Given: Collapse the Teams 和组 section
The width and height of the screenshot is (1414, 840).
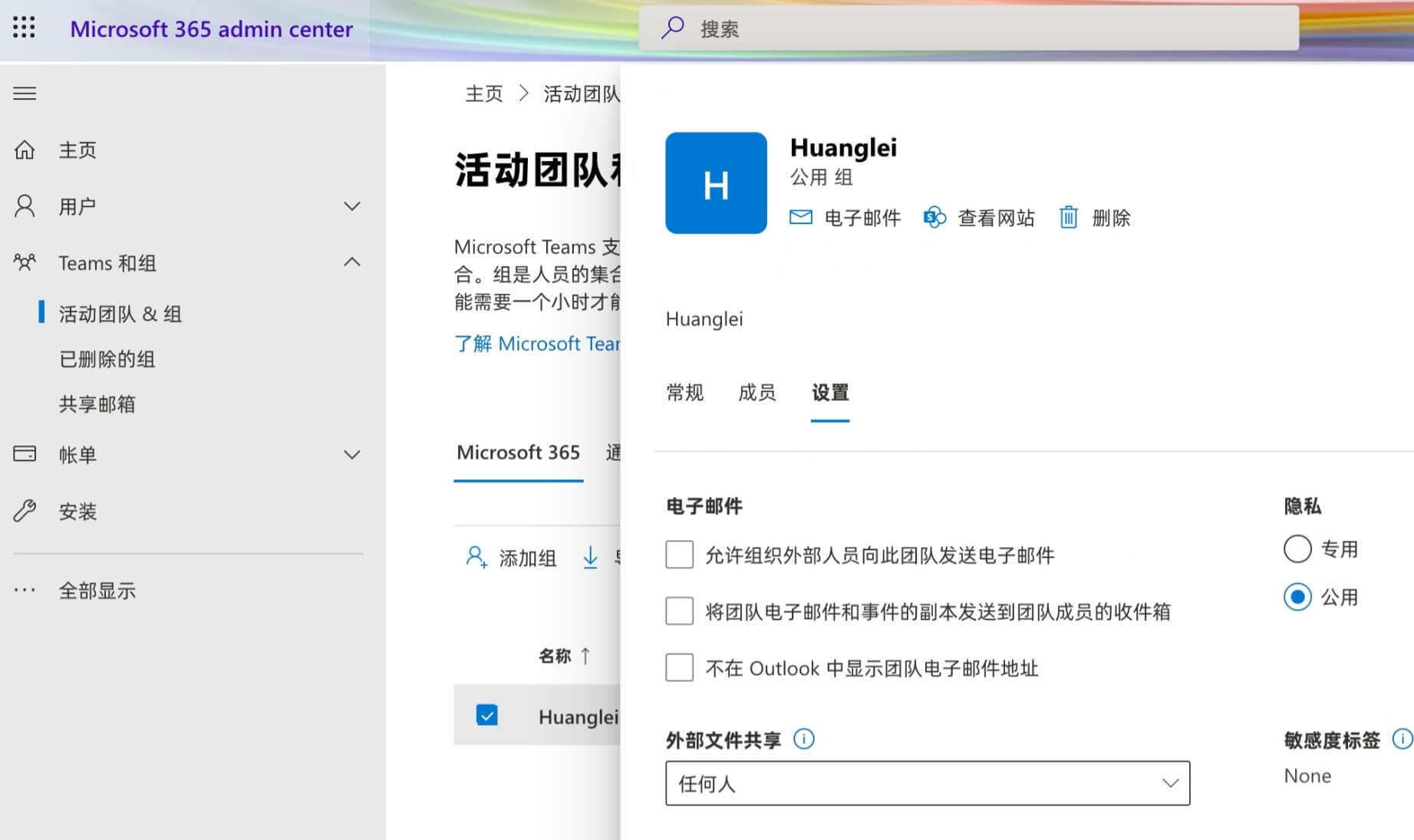Looking at the screenshot, I should [351, 263].
